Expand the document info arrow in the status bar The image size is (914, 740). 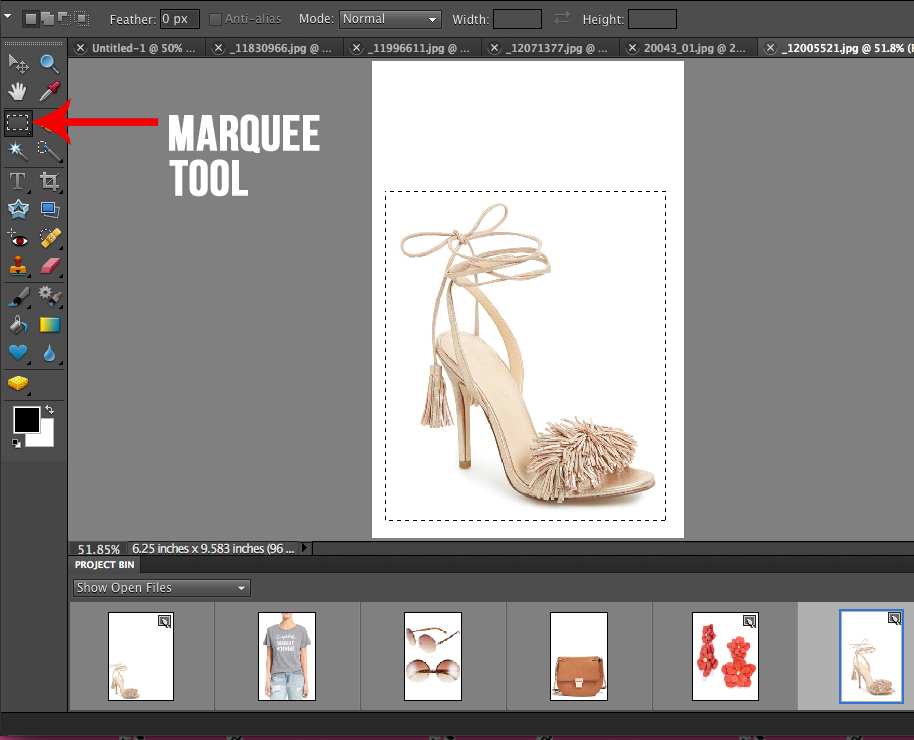[x=305, y=548]
